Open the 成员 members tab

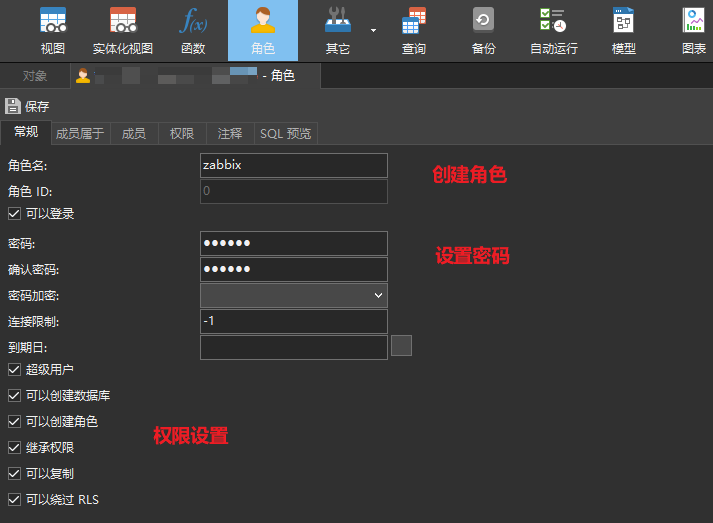coord(134,133)
